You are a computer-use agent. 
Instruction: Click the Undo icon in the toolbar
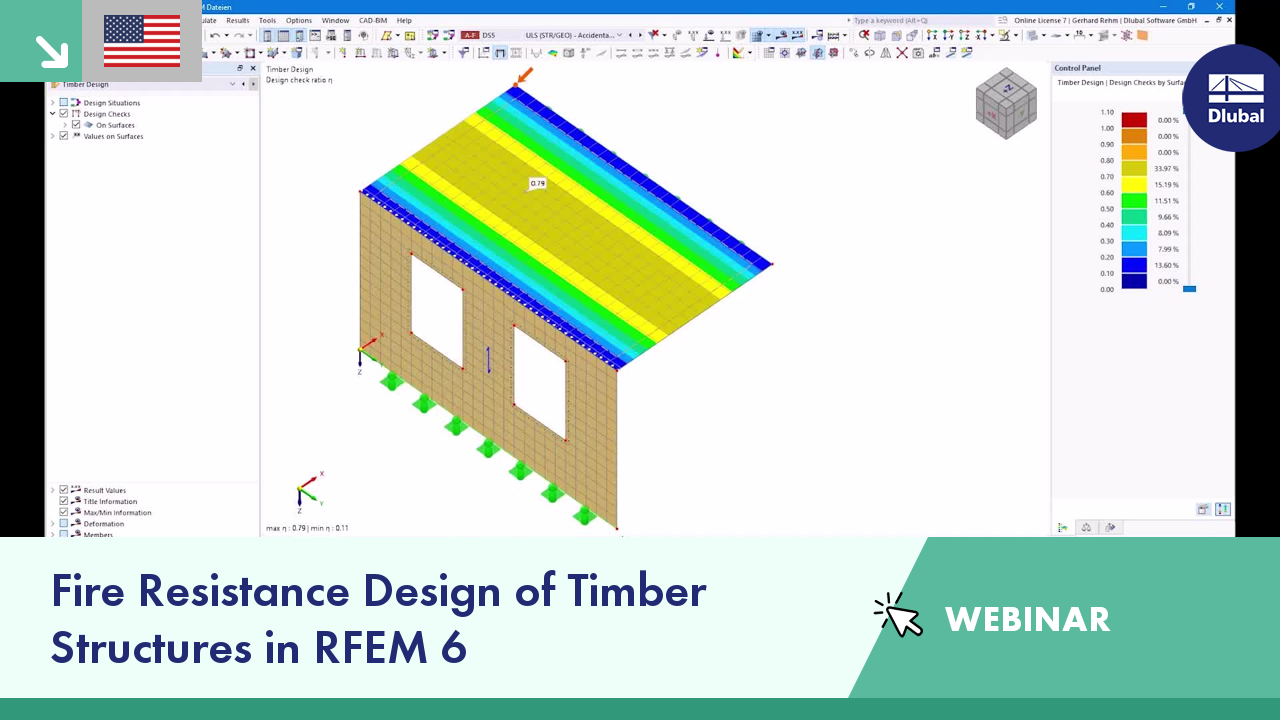(215, 34)
